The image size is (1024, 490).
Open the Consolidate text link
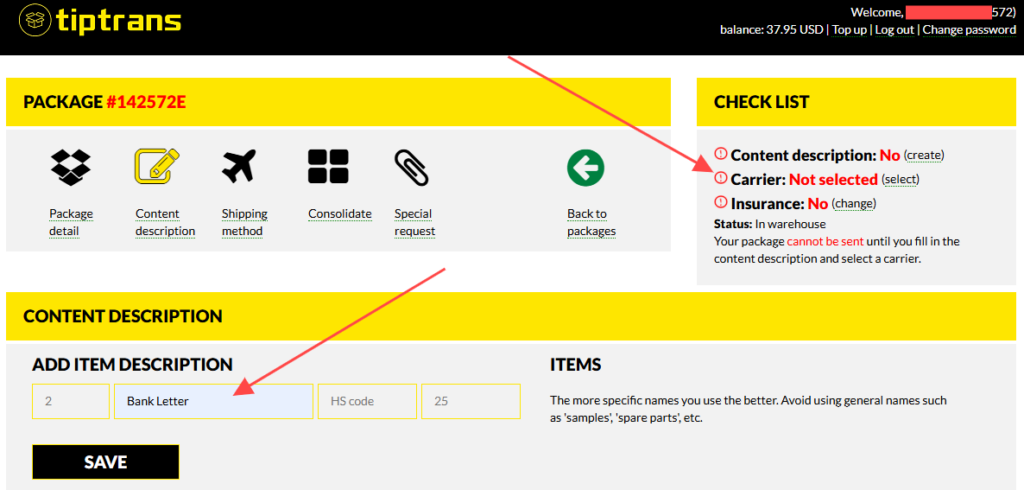point(340,214)
